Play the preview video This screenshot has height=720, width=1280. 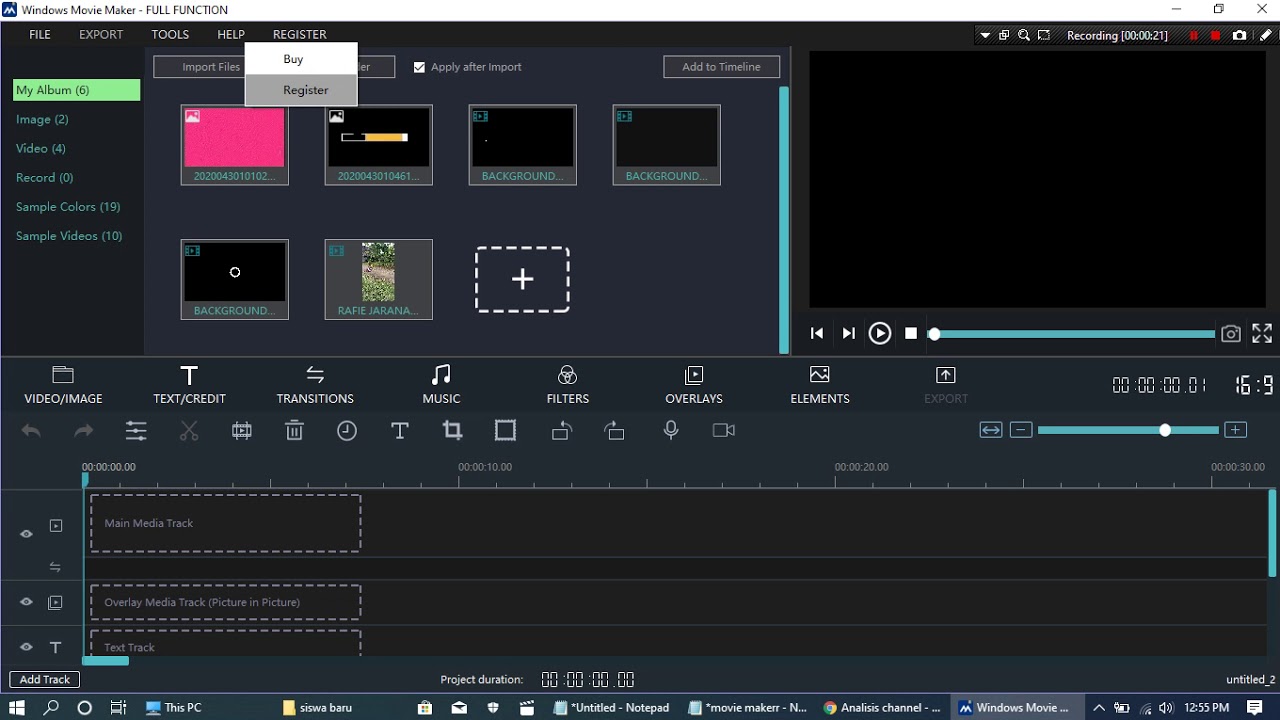point(879,334)
